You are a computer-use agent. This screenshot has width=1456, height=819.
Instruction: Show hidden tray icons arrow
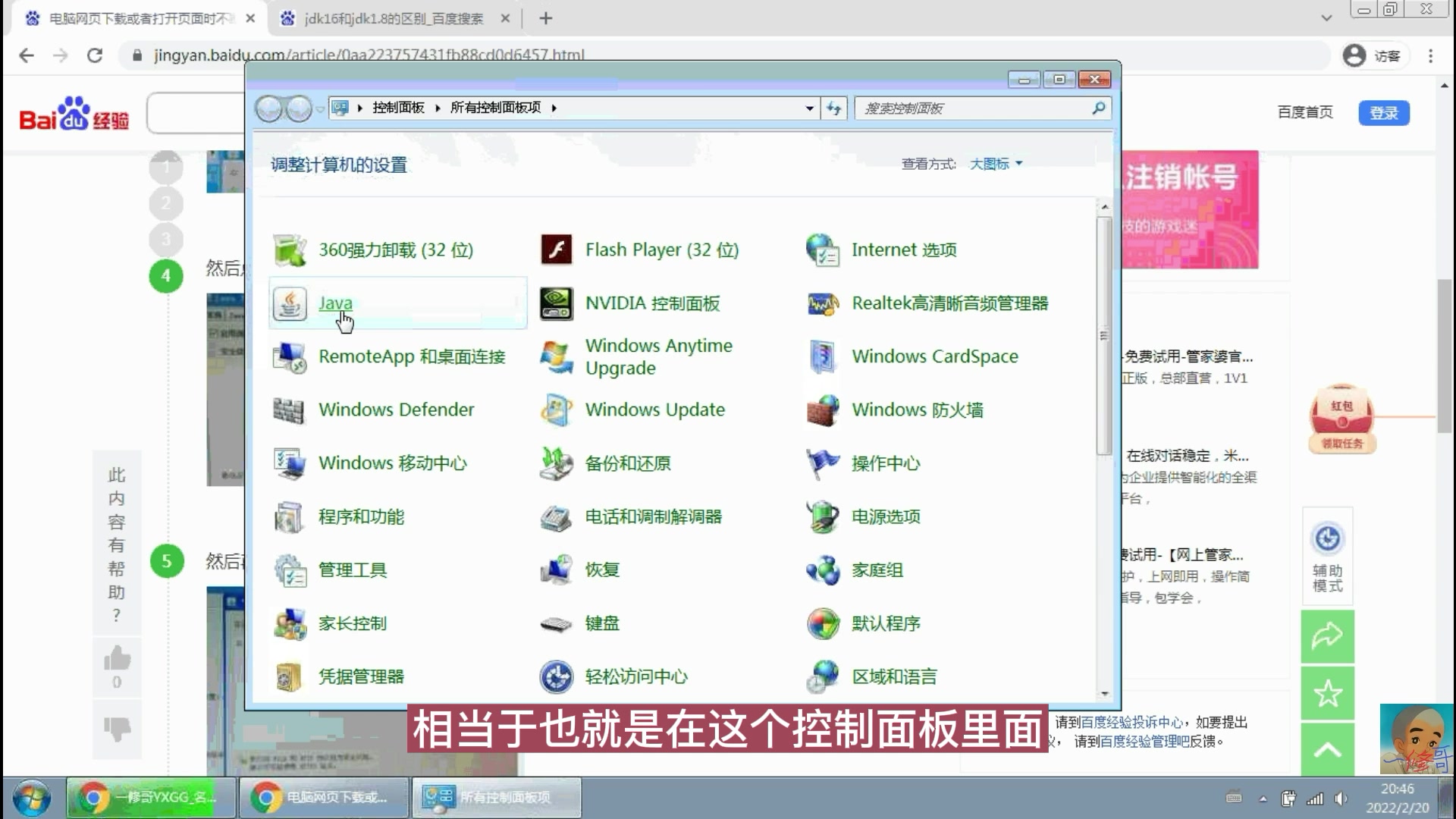click(1263, 799)
